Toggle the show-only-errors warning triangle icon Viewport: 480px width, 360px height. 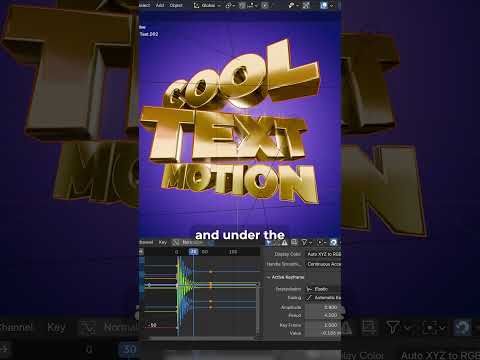pos(284,242)
